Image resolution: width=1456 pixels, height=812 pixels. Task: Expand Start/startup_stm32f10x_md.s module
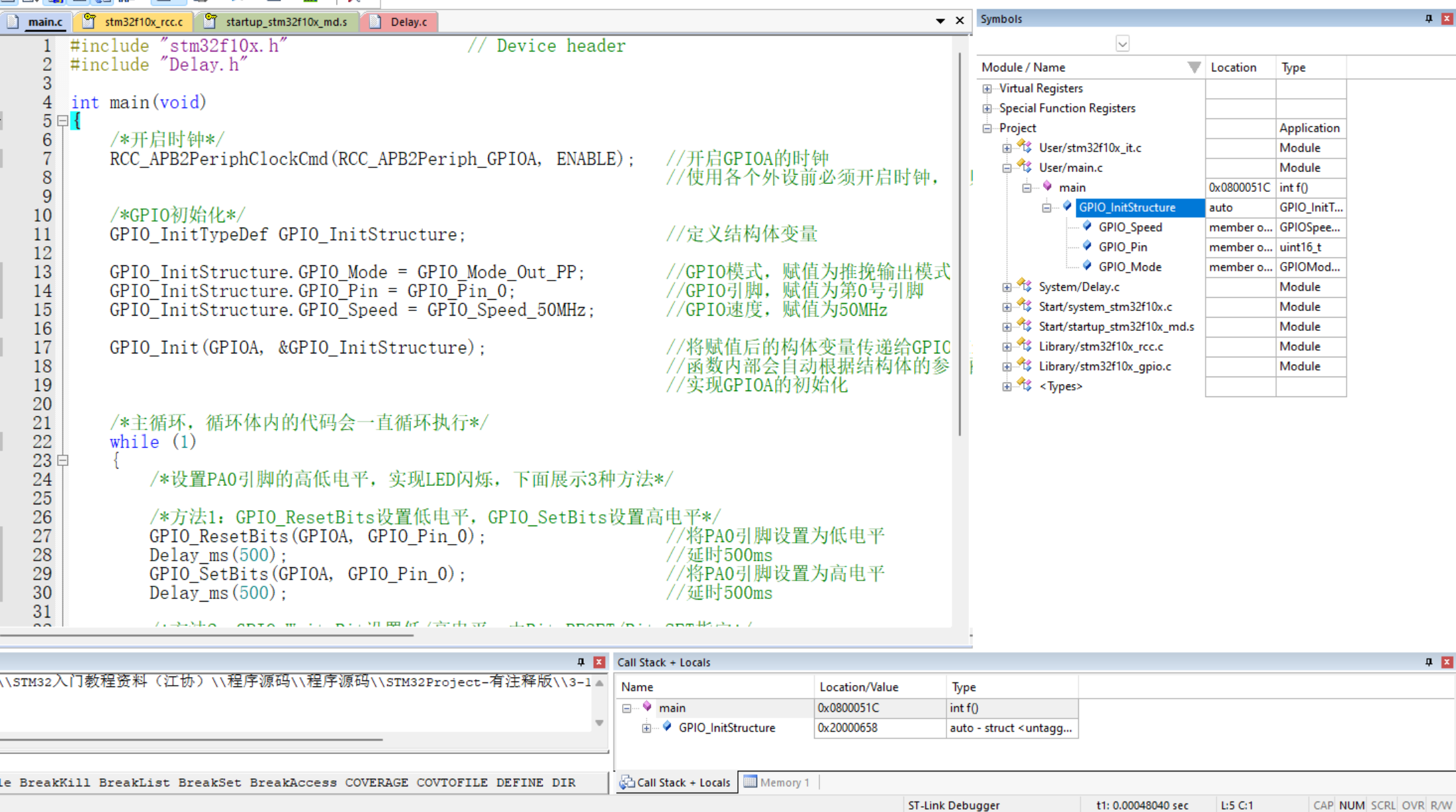(1007, 327)
